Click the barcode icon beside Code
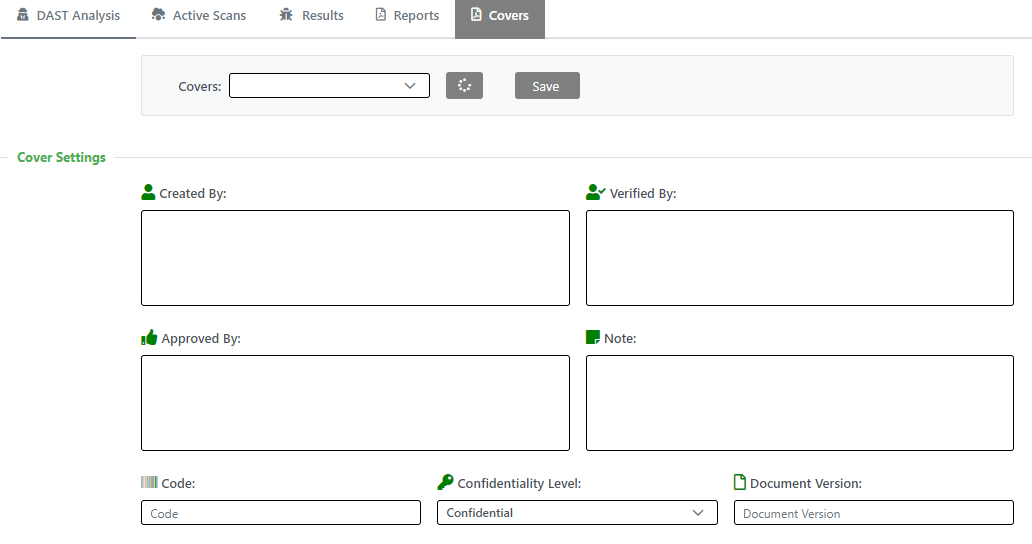The image size is (1032, 544). click(x=149, y=482)
